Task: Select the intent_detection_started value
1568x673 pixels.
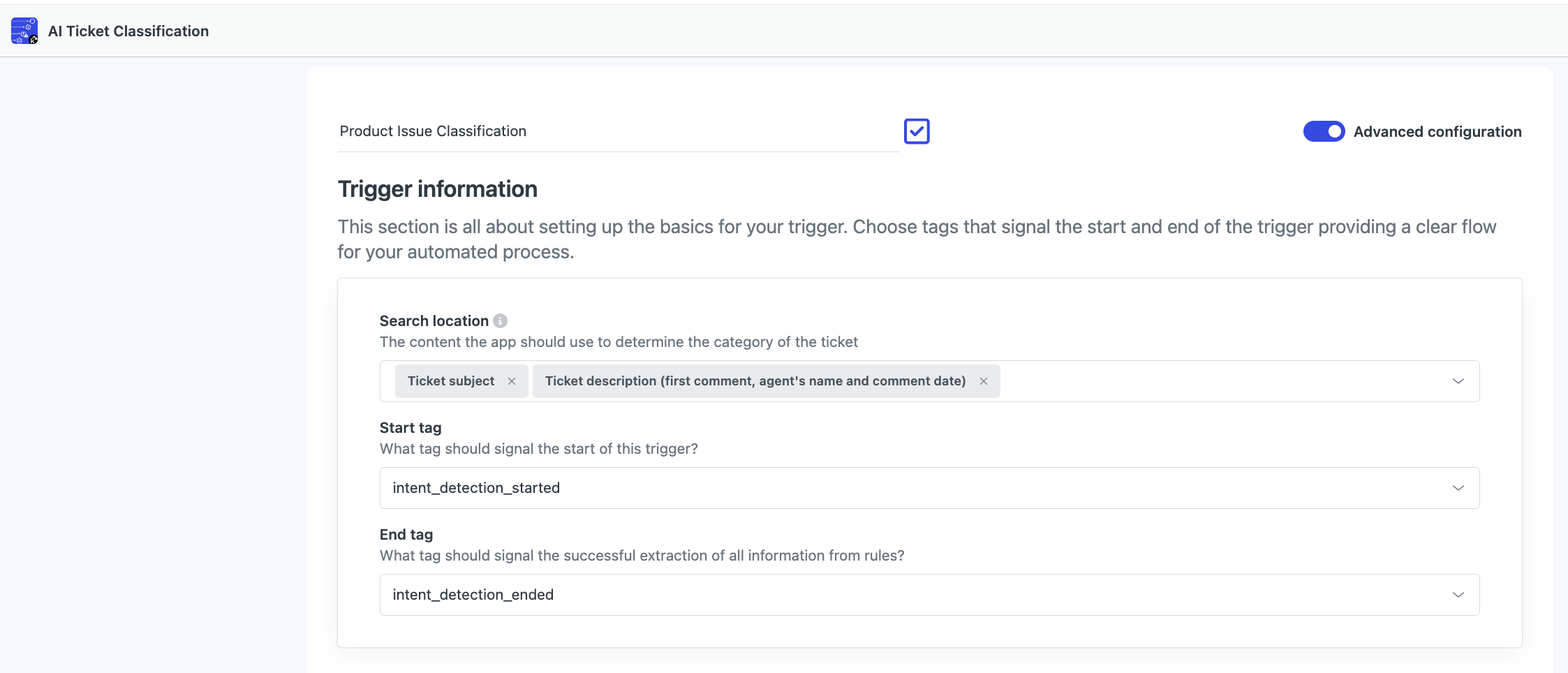Action: 476,488
